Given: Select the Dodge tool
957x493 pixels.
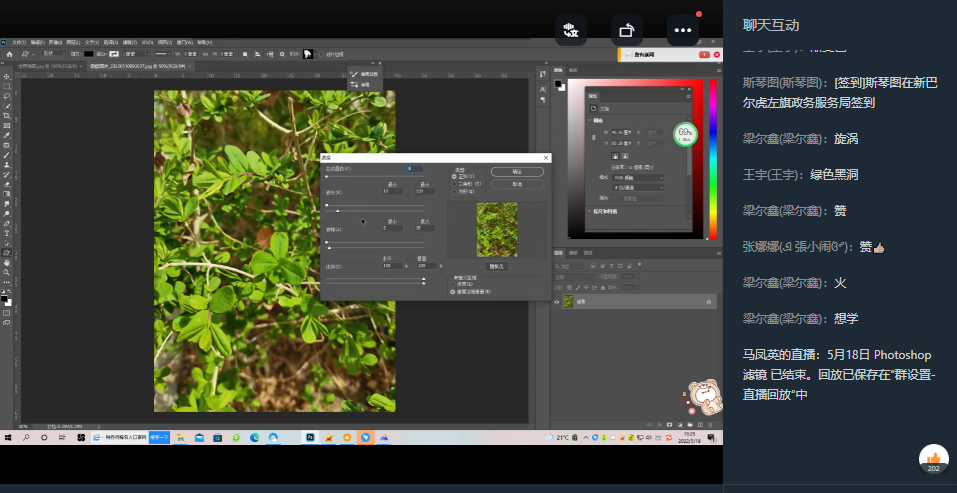Looking at the screenshot, I should pos(7,214).
